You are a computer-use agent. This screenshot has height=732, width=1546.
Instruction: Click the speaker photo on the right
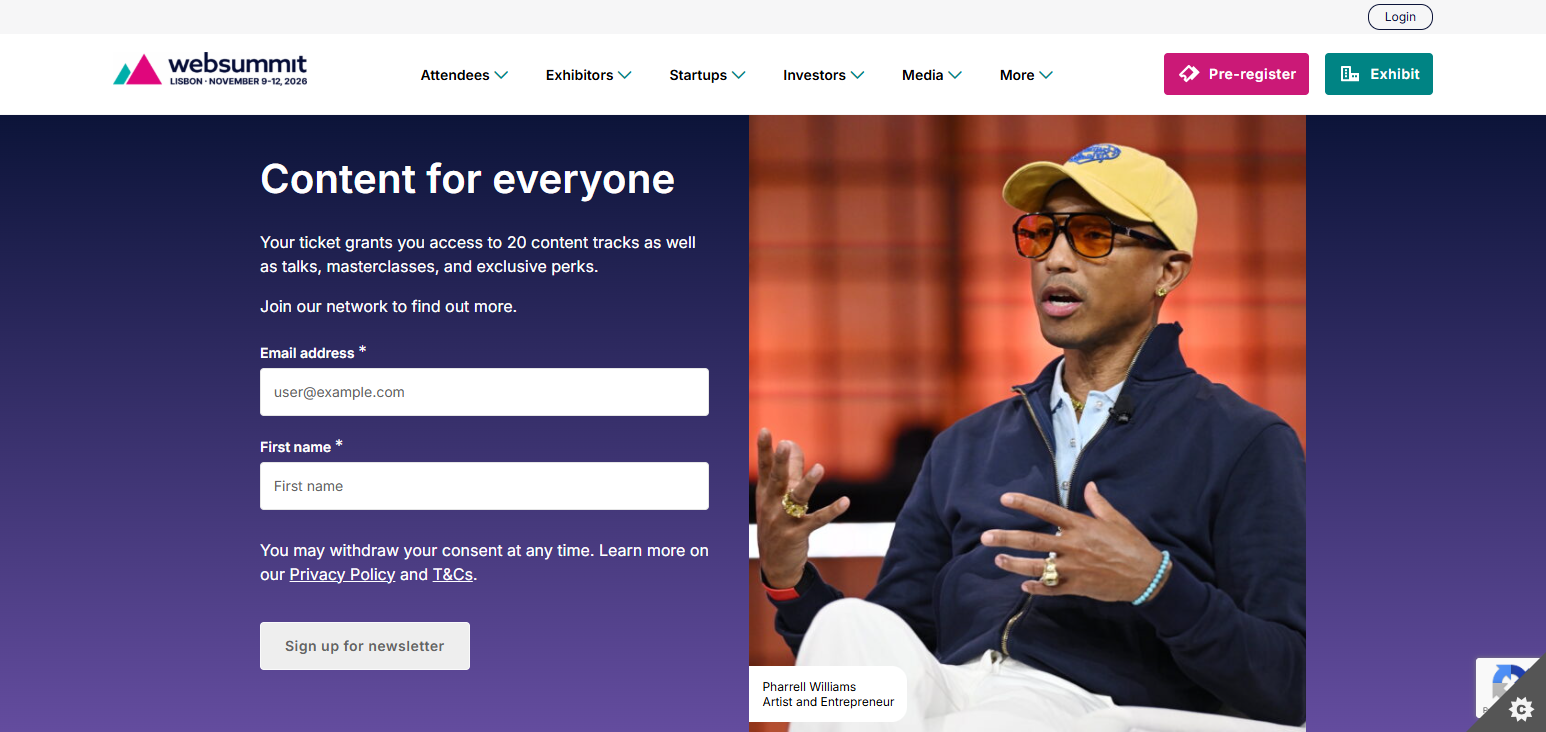[1027, 400]
